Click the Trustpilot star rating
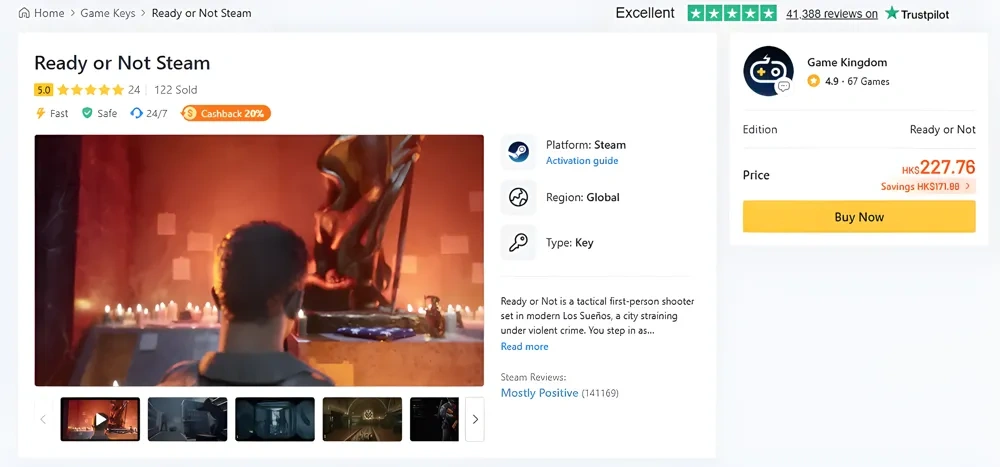The width and height of the screenshot is (1000, 467). [732, 14]
